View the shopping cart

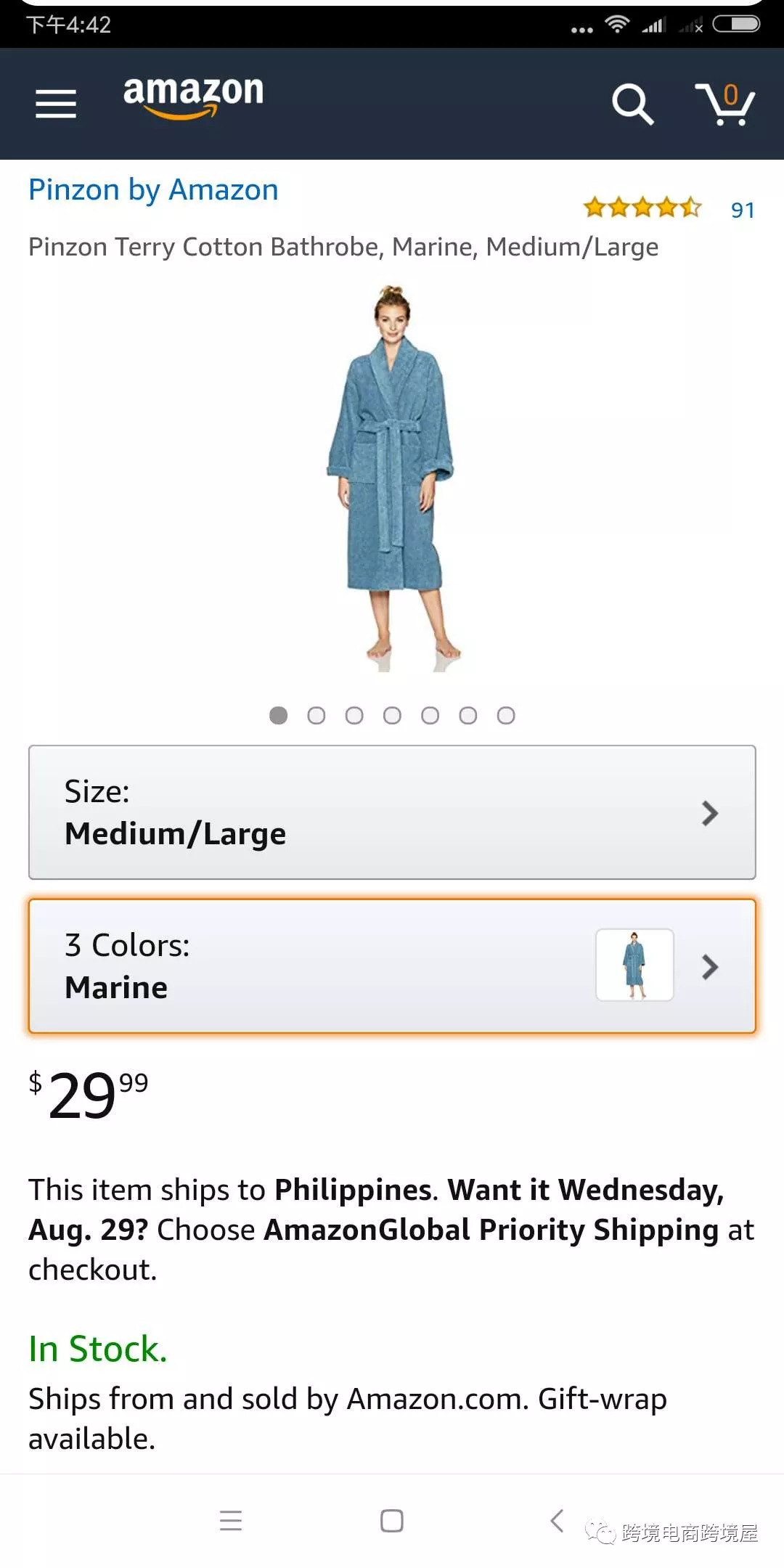pyautogui.click(x=725, y=104)
